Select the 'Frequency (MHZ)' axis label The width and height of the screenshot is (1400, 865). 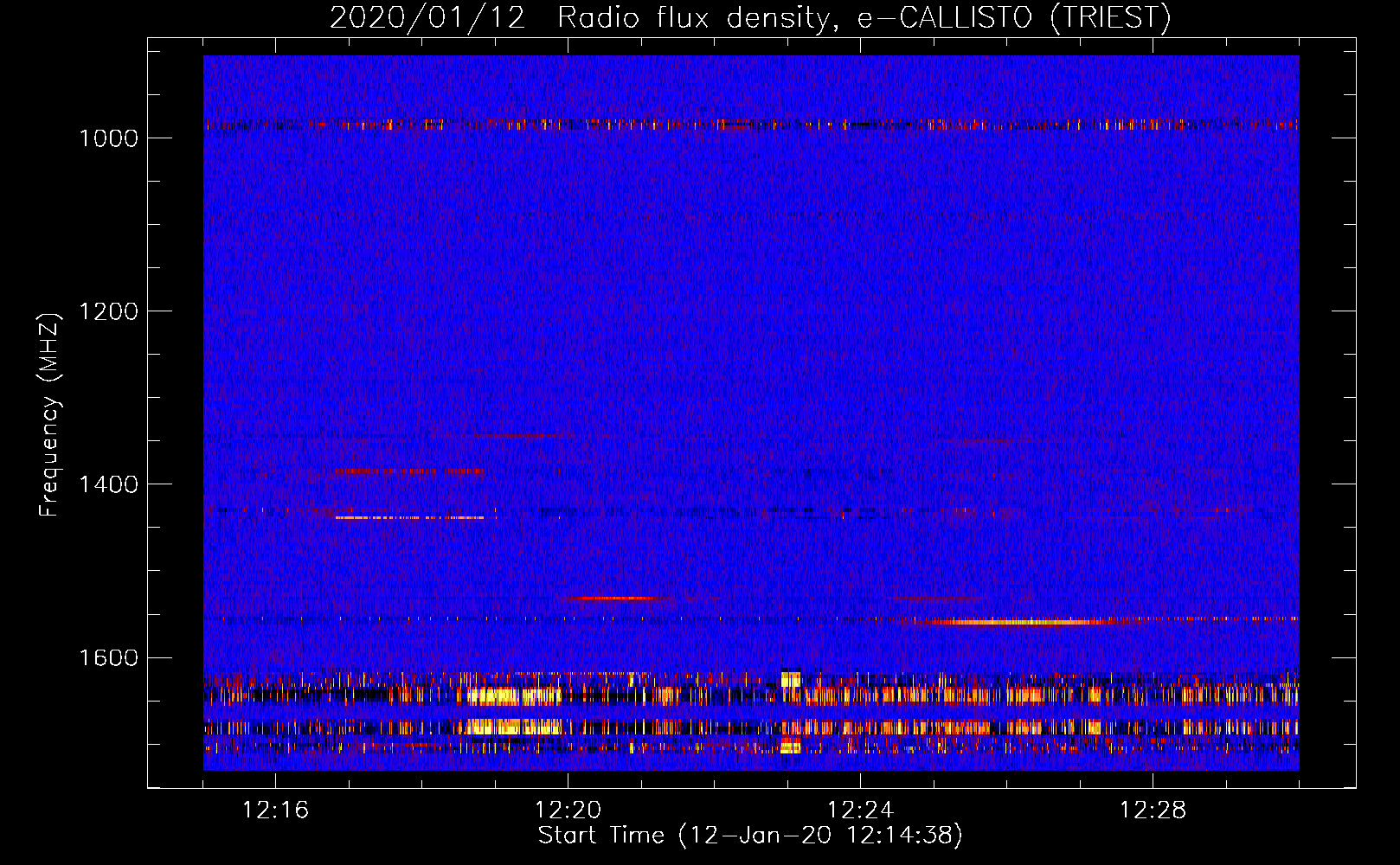pos(49,415)
